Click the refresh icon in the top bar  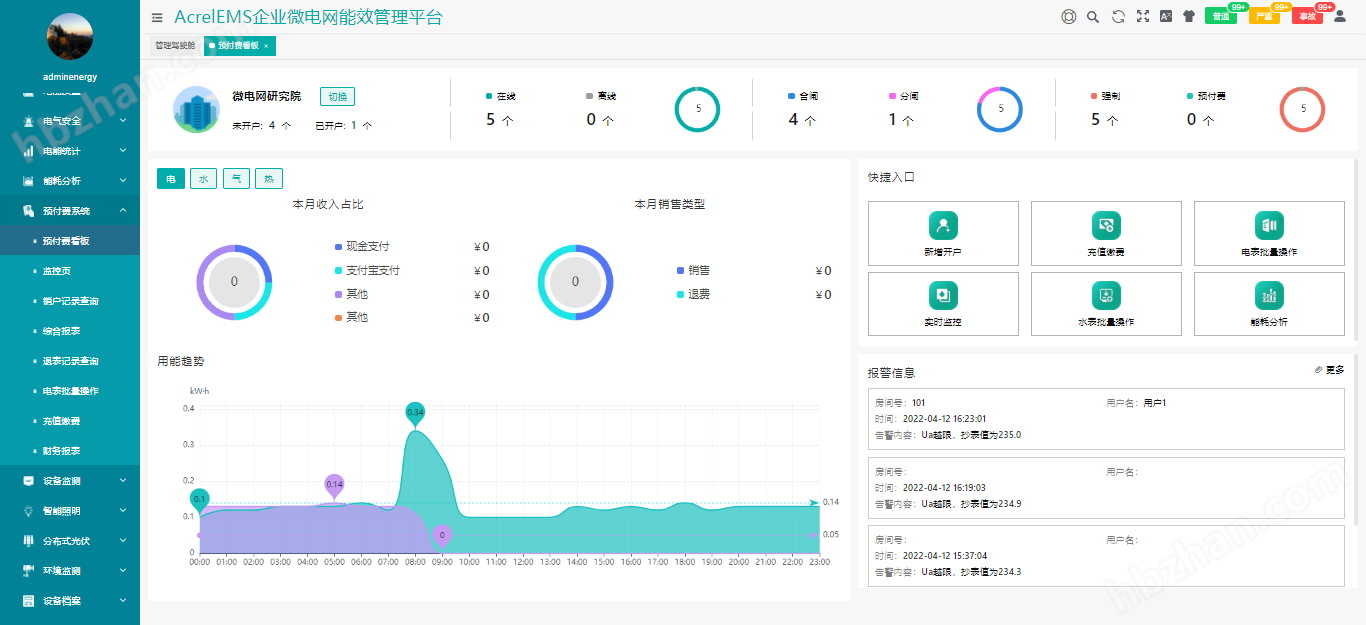point(1117,17)
